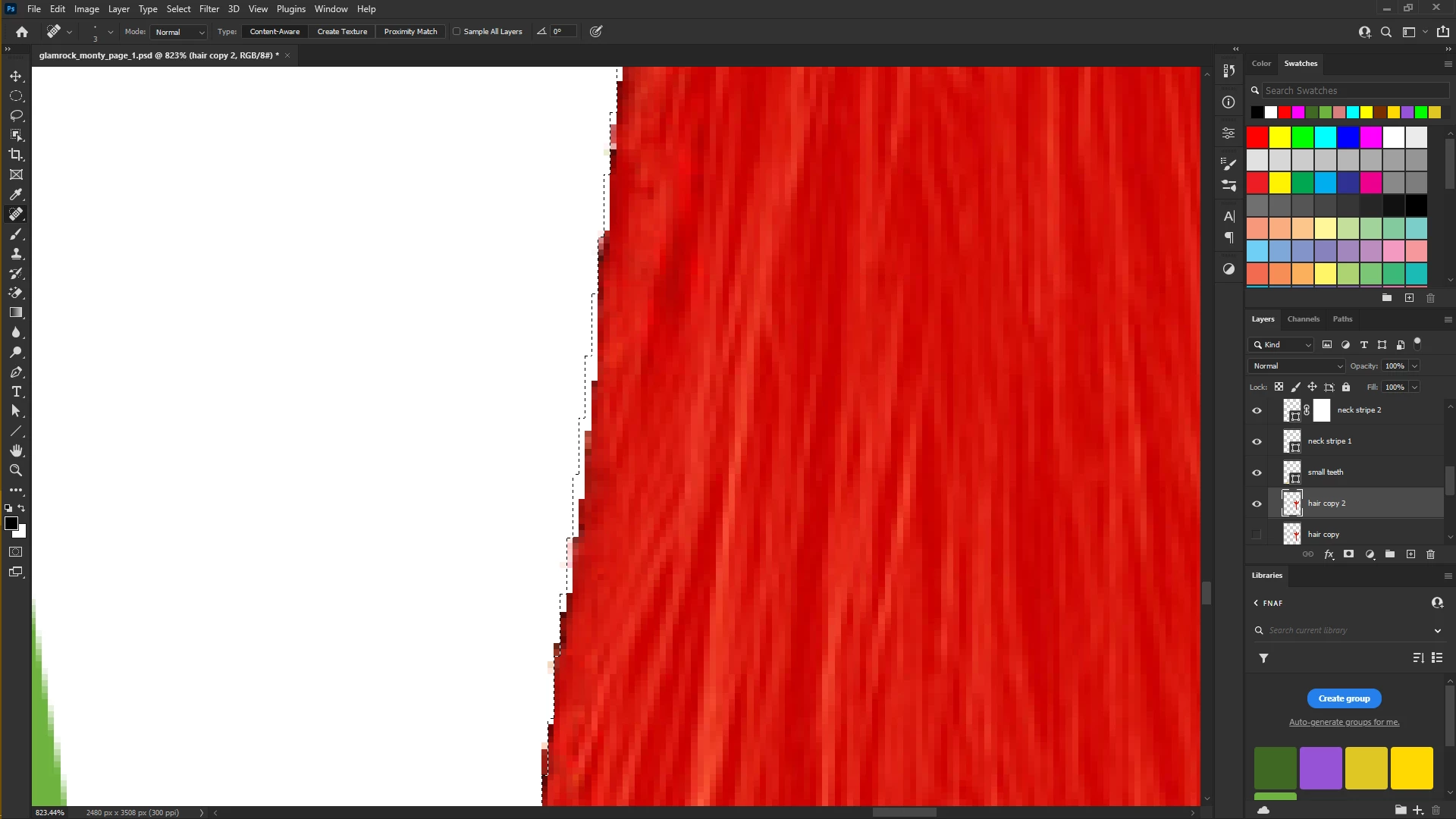The image size is (1456, 819).
Task: Click the Create group button
Action: [x=1344, y=698]
